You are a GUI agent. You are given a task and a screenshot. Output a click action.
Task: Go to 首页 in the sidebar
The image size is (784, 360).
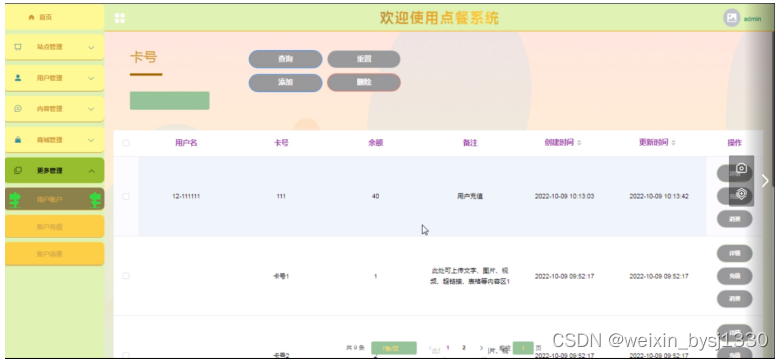click(54, 17)
